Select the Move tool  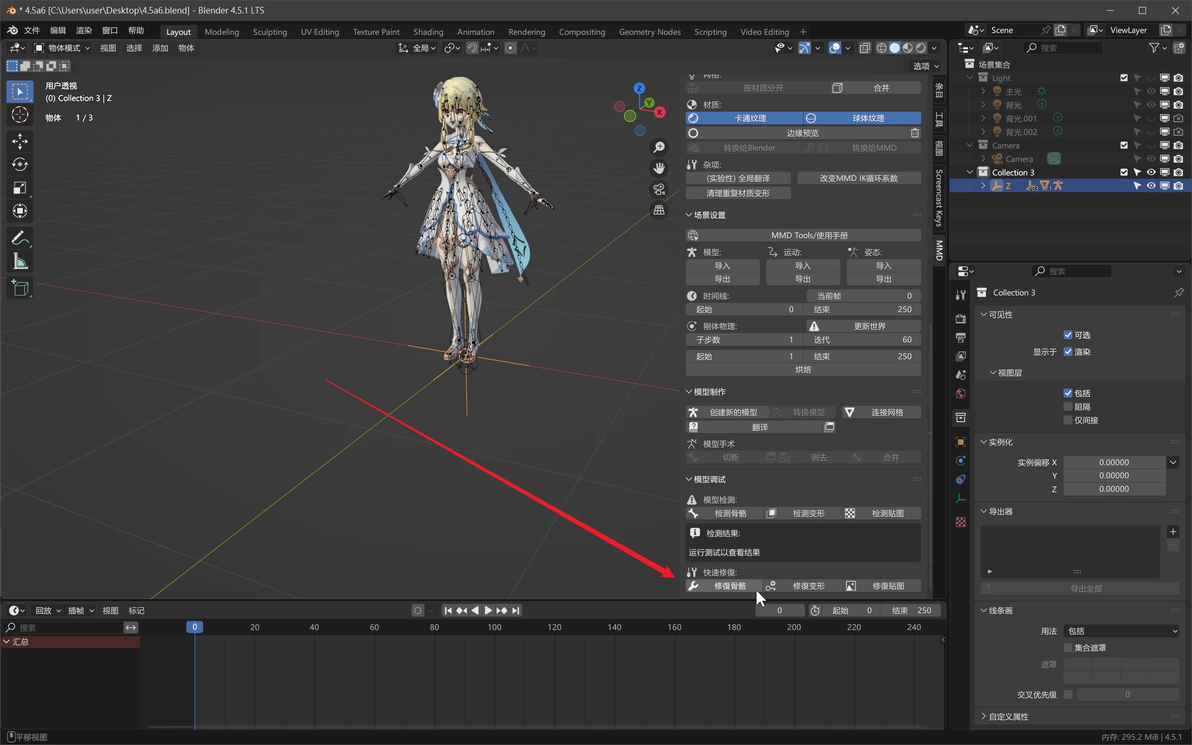click(x=20, y=141)
